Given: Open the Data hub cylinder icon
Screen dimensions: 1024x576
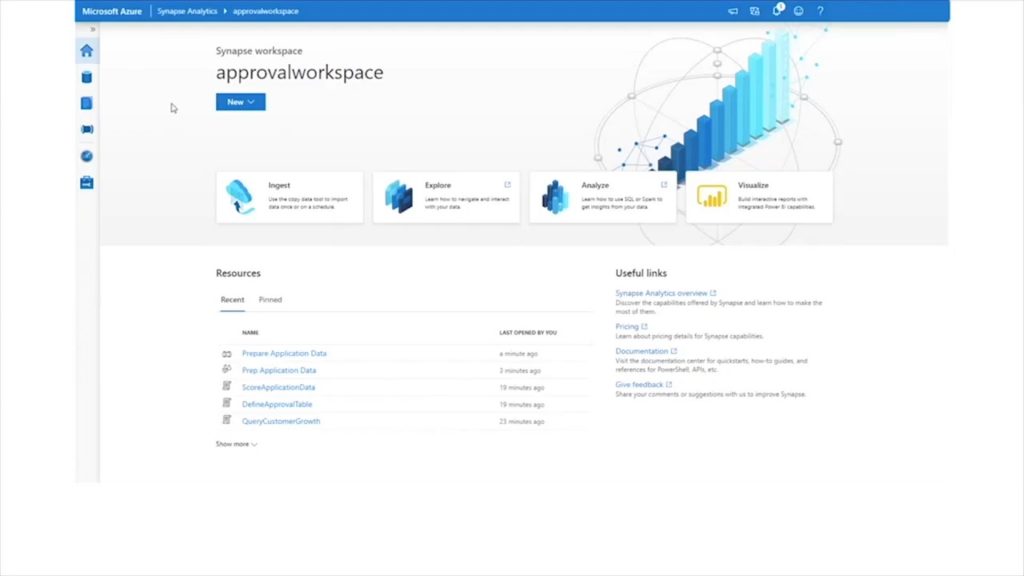Looking at the screenshot, I should coord(87,77).
